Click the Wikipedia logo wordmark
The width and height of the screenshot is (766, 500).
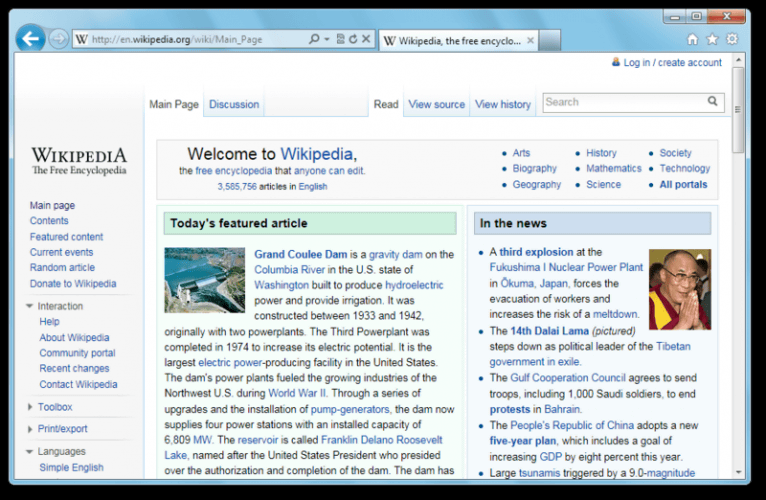tap(79, 161)
